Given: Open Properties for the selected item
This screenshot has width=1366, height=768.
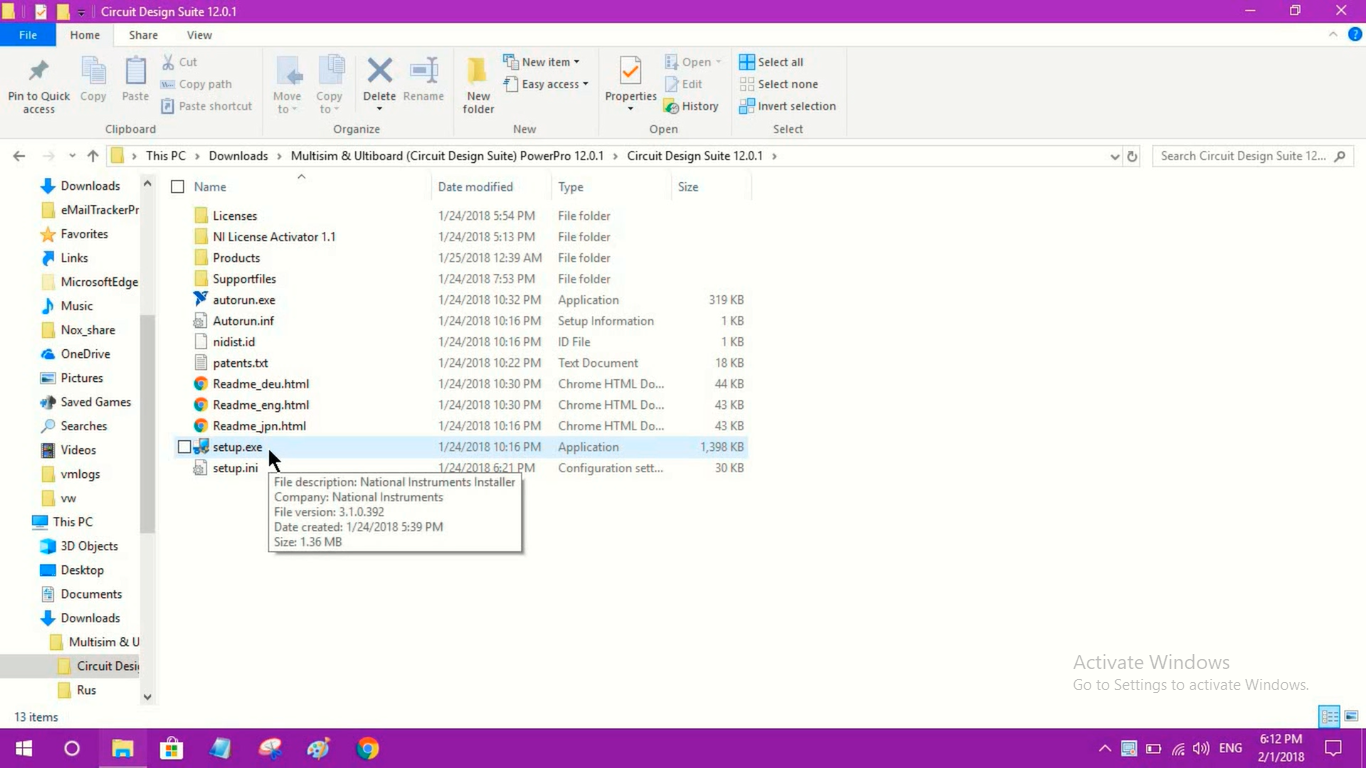Looking at the screenshot, I should click(630, 77).
